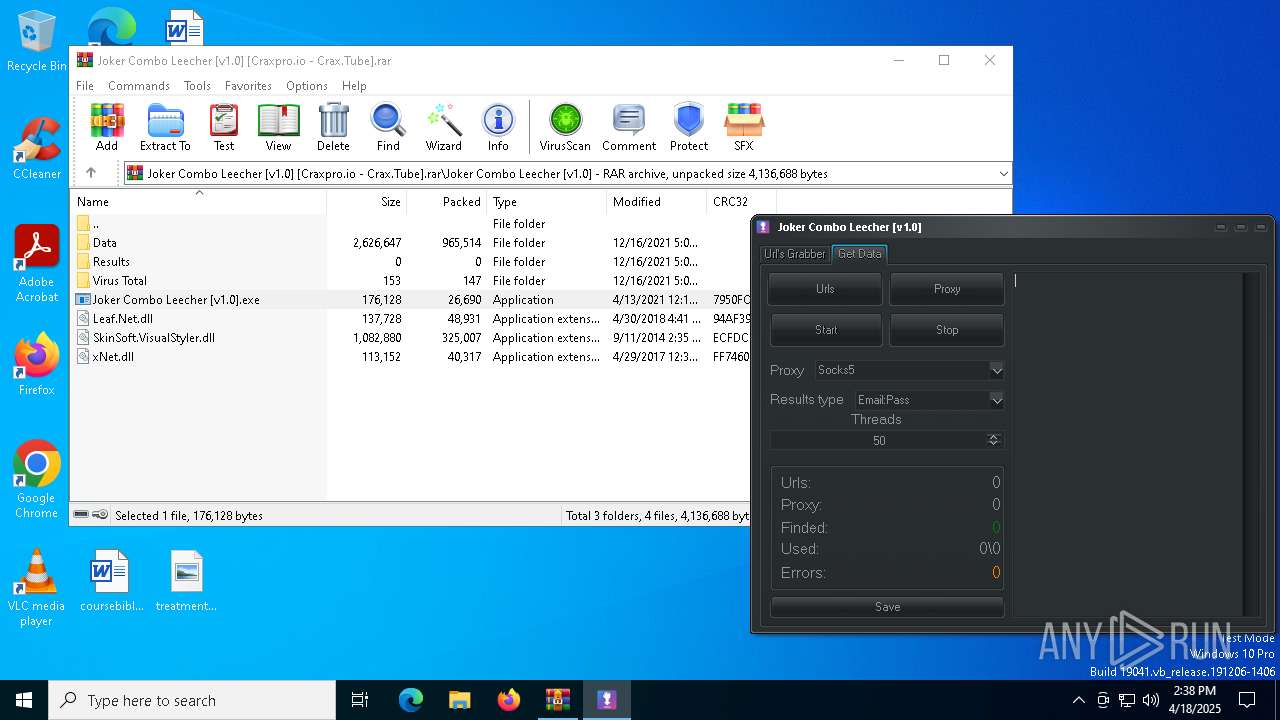Screen dimensions: 1280x720
Task: Click the Windows search box
Action: [192, 700]
